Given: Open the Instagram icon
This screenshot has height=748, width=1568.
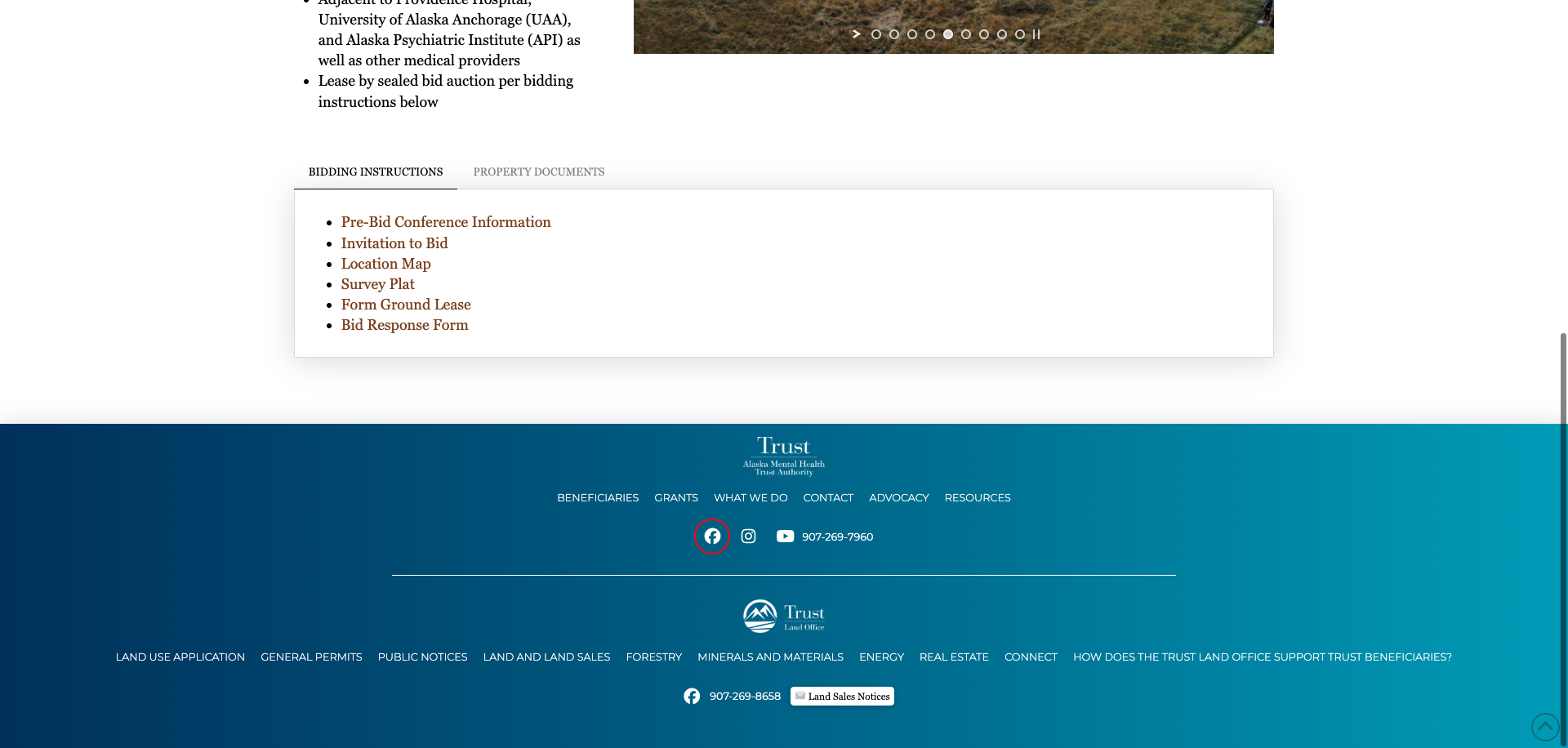Looking at the screenshot, I should [x=748, y=537].
